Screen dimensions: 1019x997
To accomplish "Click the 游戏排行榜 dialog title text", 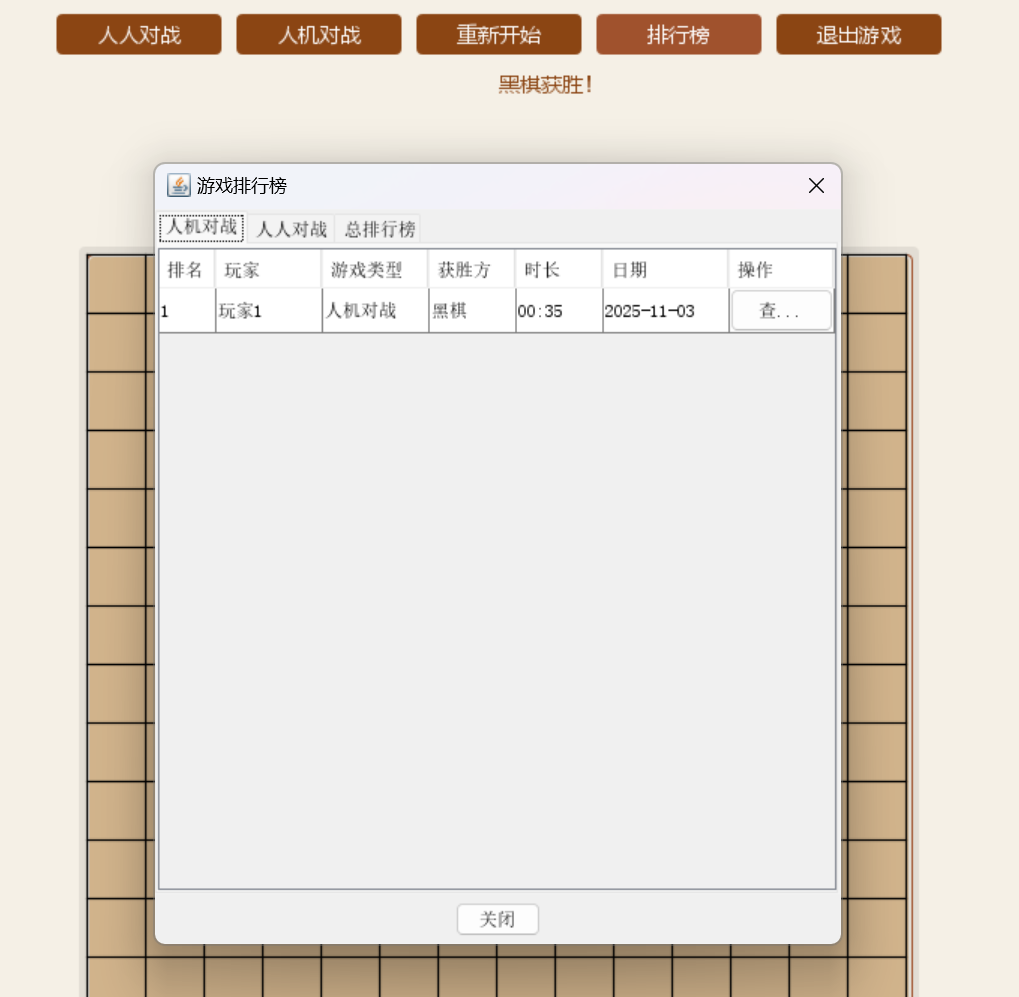I will [241, 186].
